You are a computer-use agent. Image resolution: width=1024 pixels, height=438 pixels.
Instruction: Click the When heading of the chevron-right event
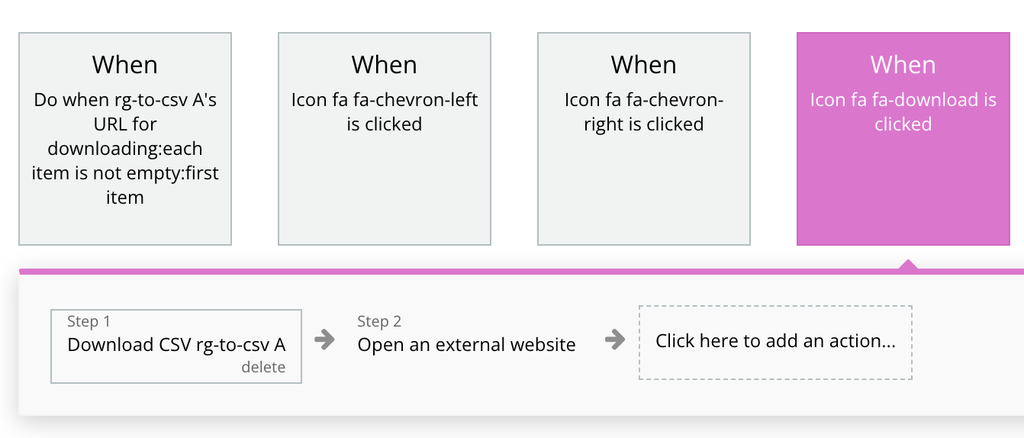coord(643,65)
